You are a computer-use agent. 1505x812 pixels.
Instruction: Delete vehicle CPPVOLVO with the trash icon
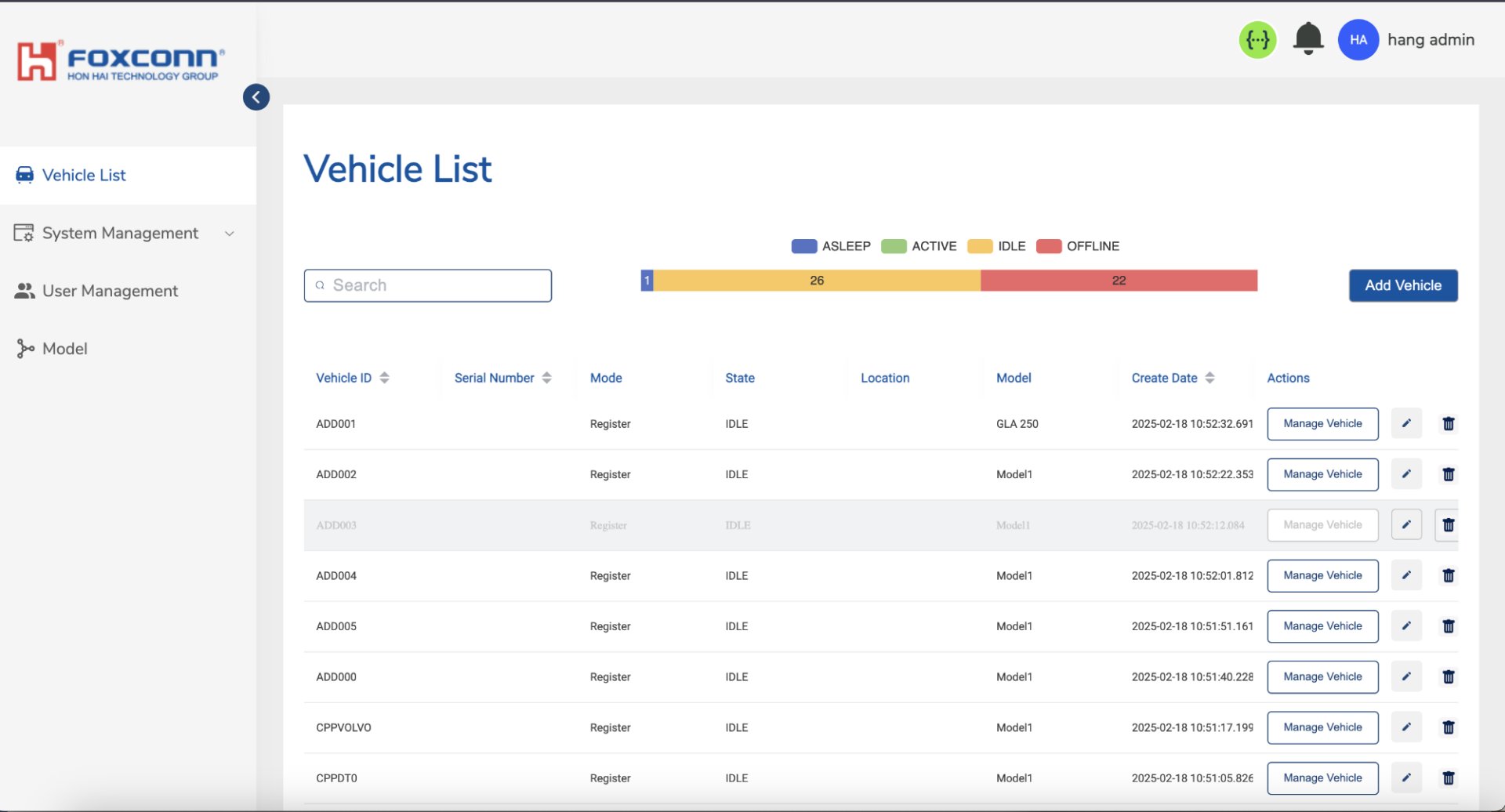coord(1448,728)
